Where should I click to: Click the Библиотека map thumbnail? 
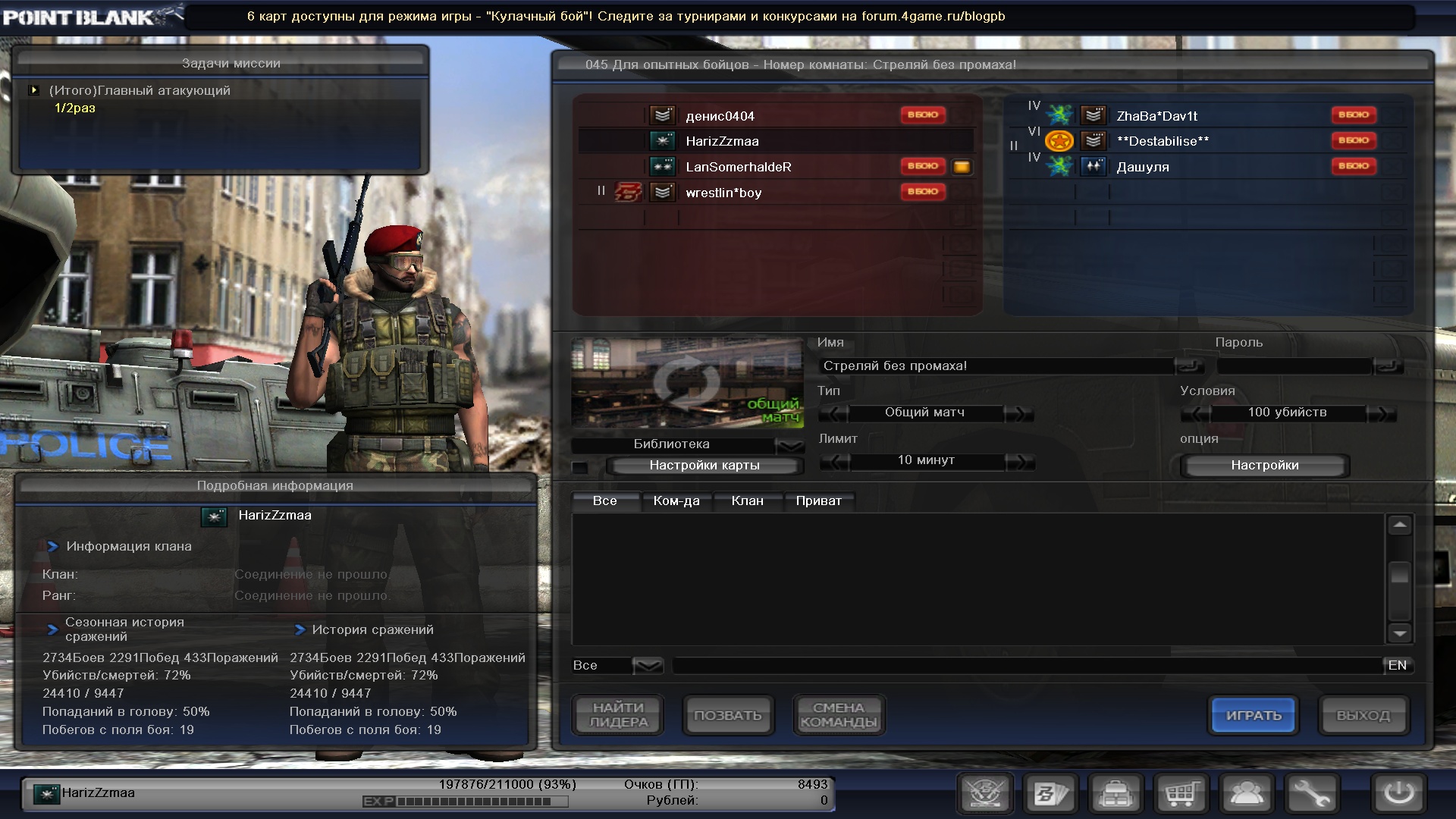click(688, 383)
